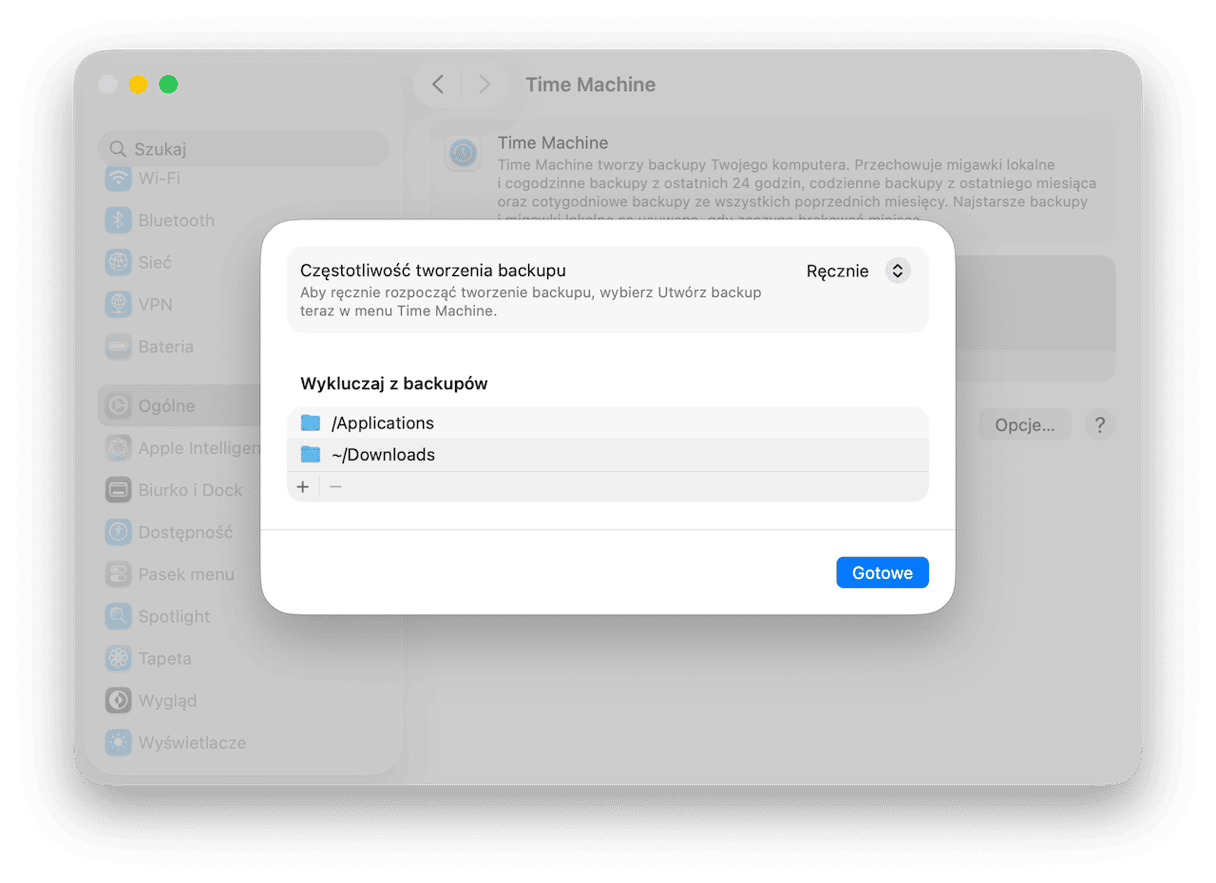1216x883 pixels.
Task: Open Biurko i Dock settings label
Action: [190, 490]
